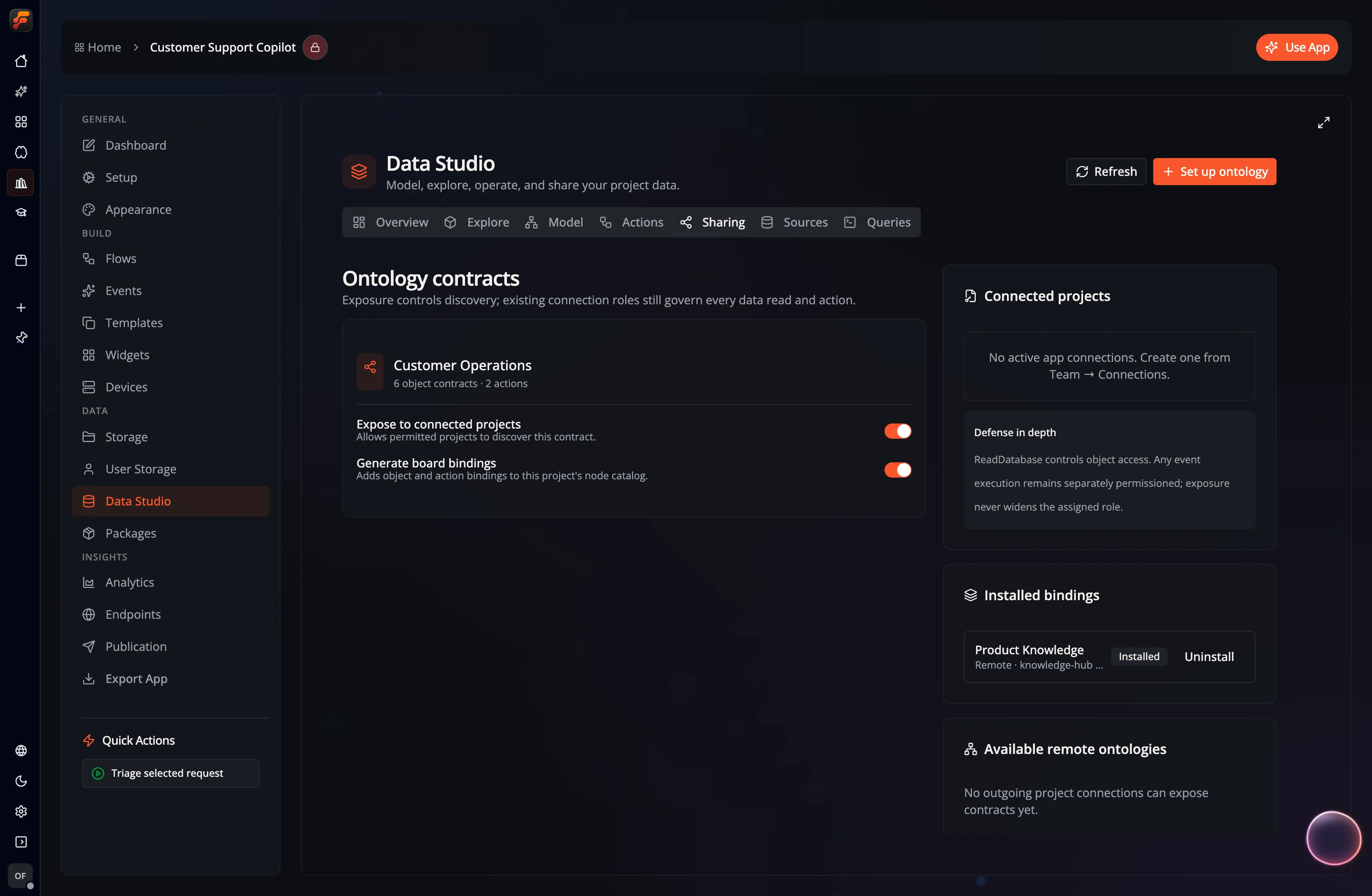This screenshot has width=1372, height=896.
Task: Click the plus icon in the left rail
Action: 21,308
